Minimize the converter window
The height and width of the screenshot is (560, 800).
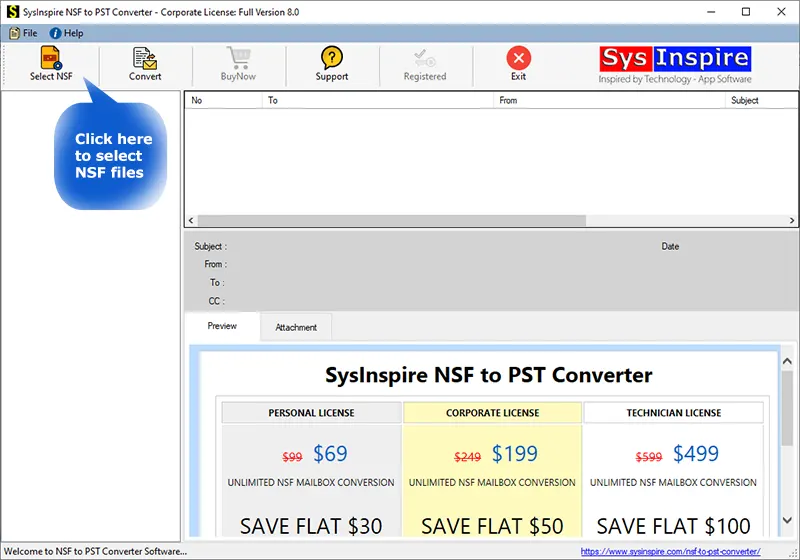[x=711, y=12]
